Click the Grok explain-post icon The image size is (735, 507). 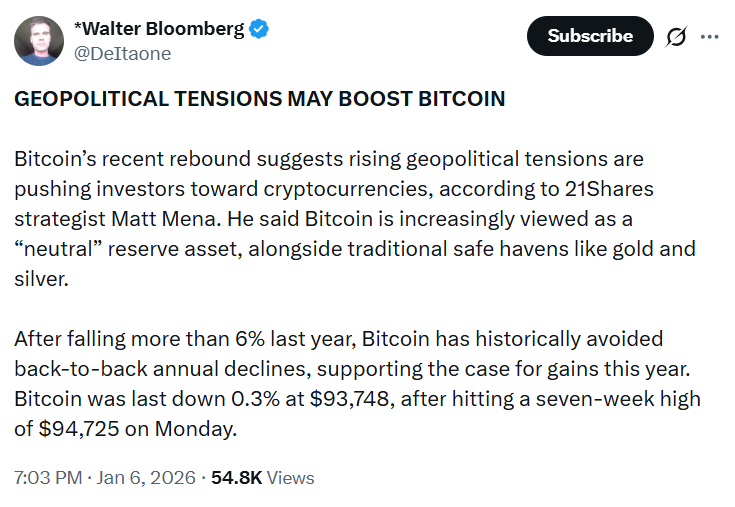676,37
